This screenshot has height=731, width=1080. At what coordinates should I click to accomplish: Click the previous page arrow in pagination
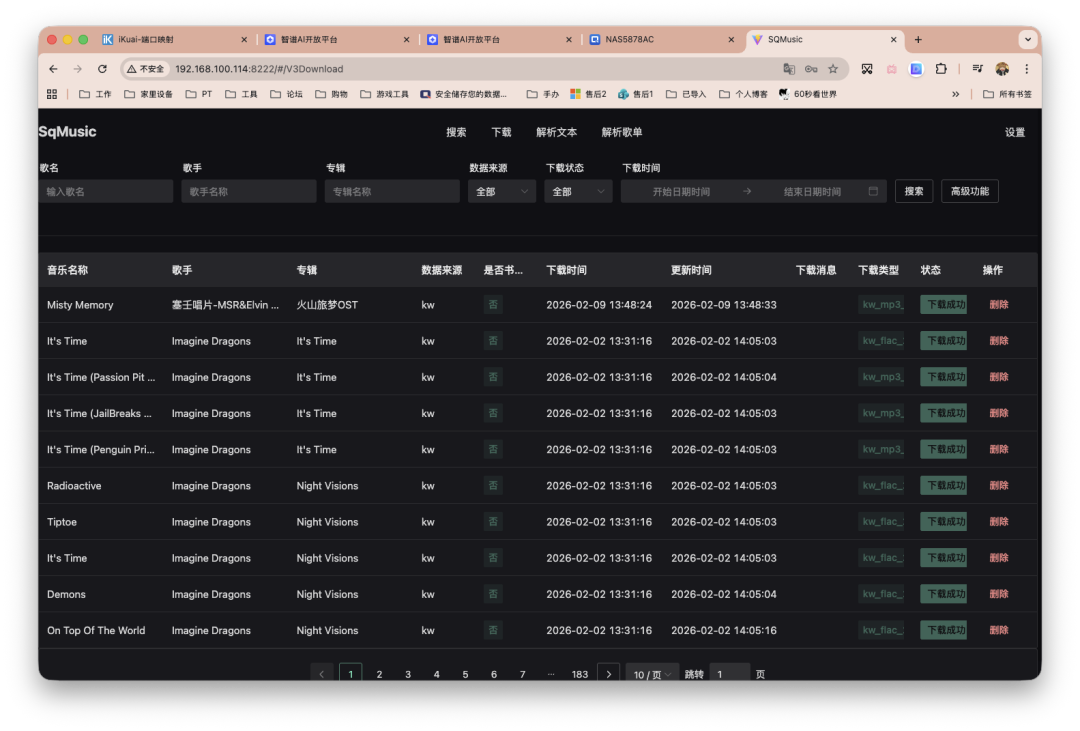click(321, 673)
